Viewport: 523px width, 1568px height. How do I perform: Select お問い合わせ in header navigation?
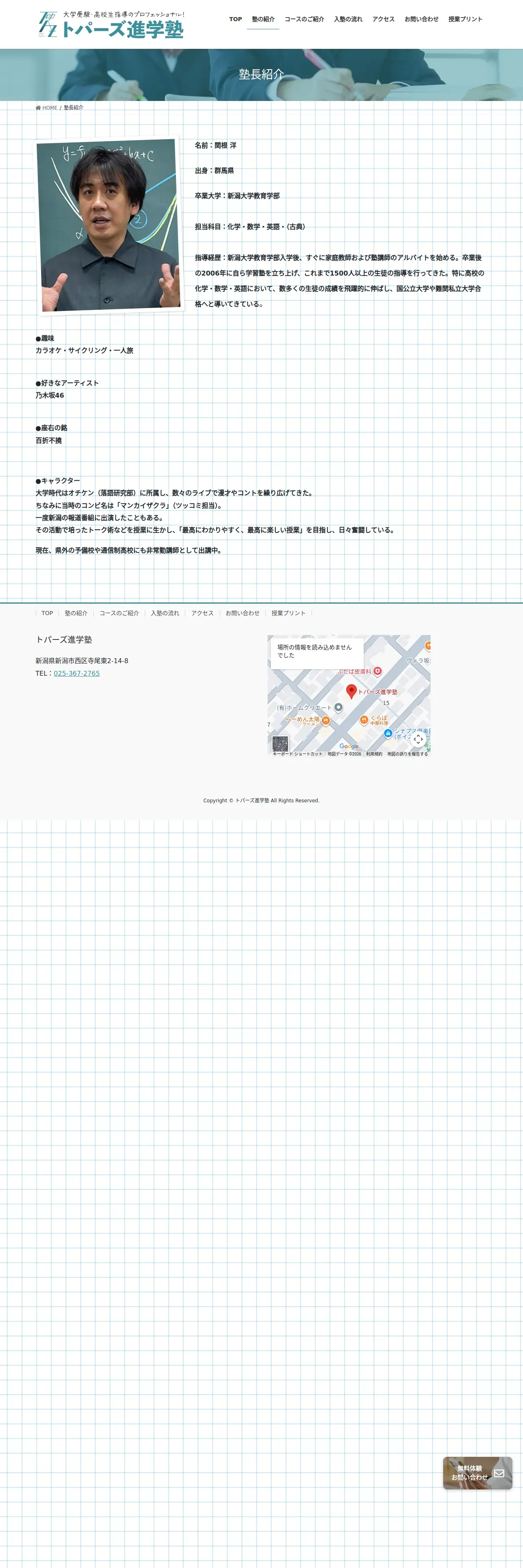[x=421, y=20]
